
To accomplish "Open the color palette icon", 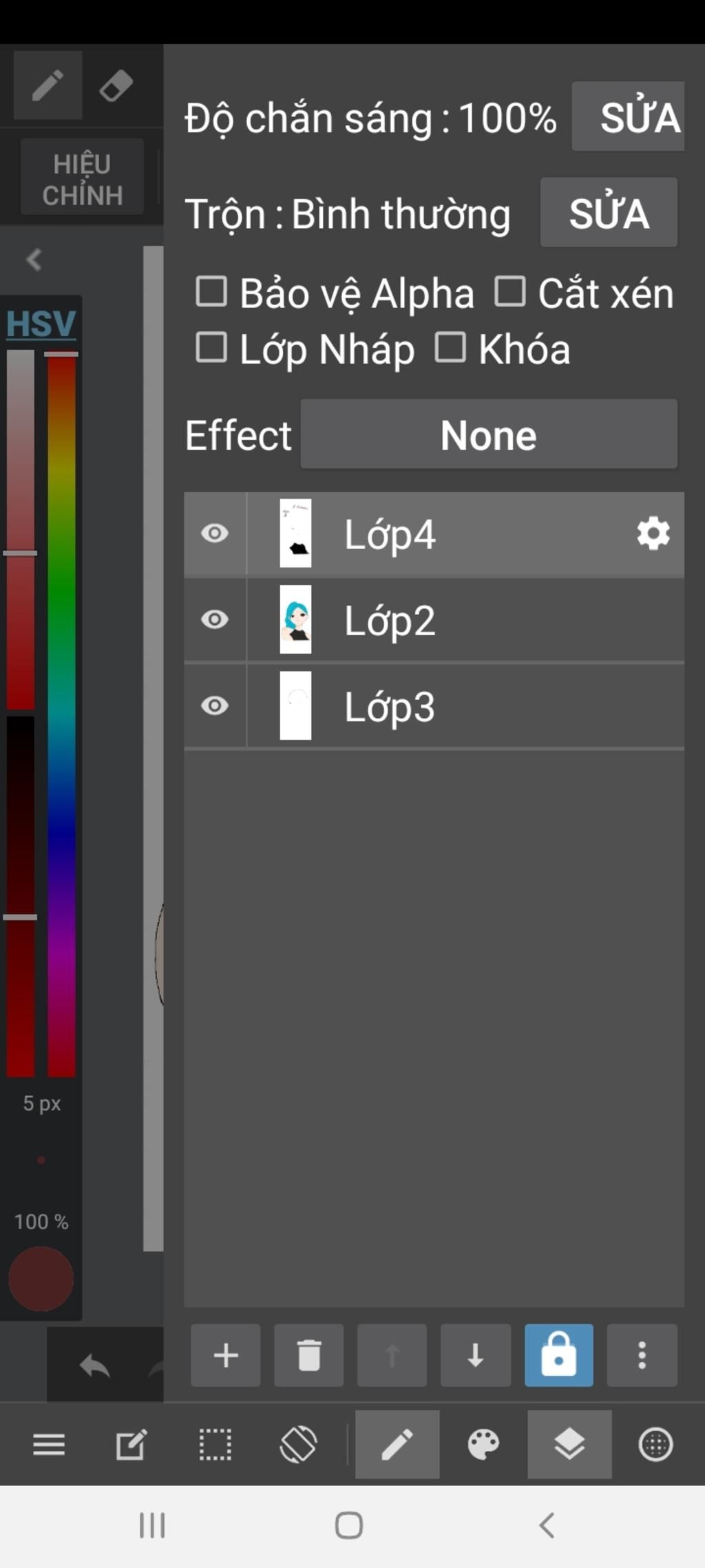I will point(483,1444).
